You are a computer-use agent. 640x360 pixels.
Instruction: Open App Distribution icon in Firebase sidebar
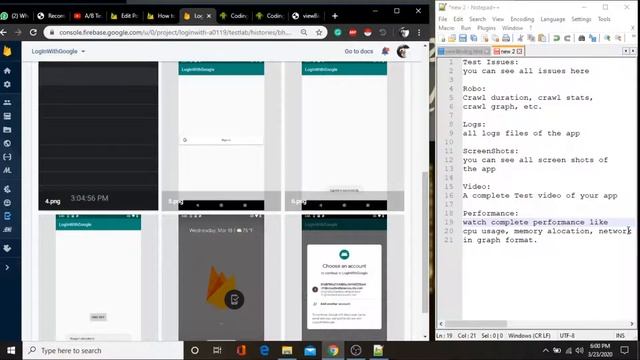click(x=7, y=229)
